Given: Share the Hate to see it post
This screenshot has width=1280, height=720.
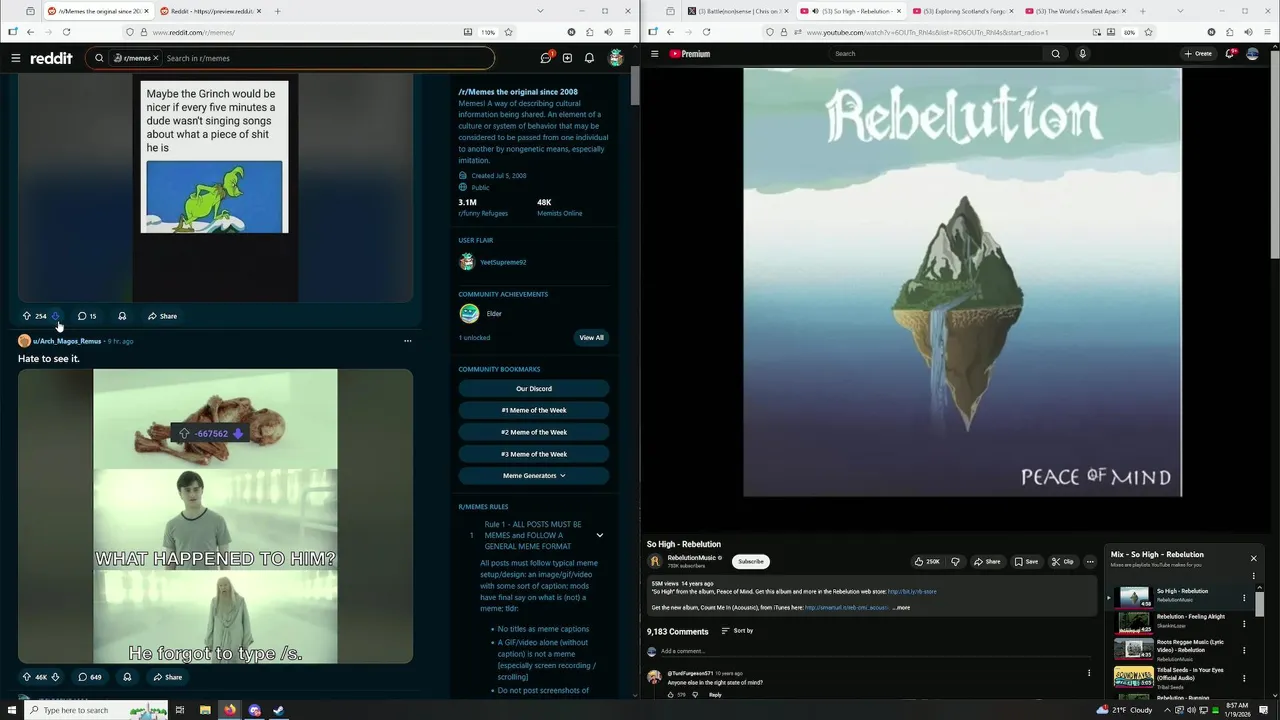Looking at the screenshot, I should [x=167, y=677].
